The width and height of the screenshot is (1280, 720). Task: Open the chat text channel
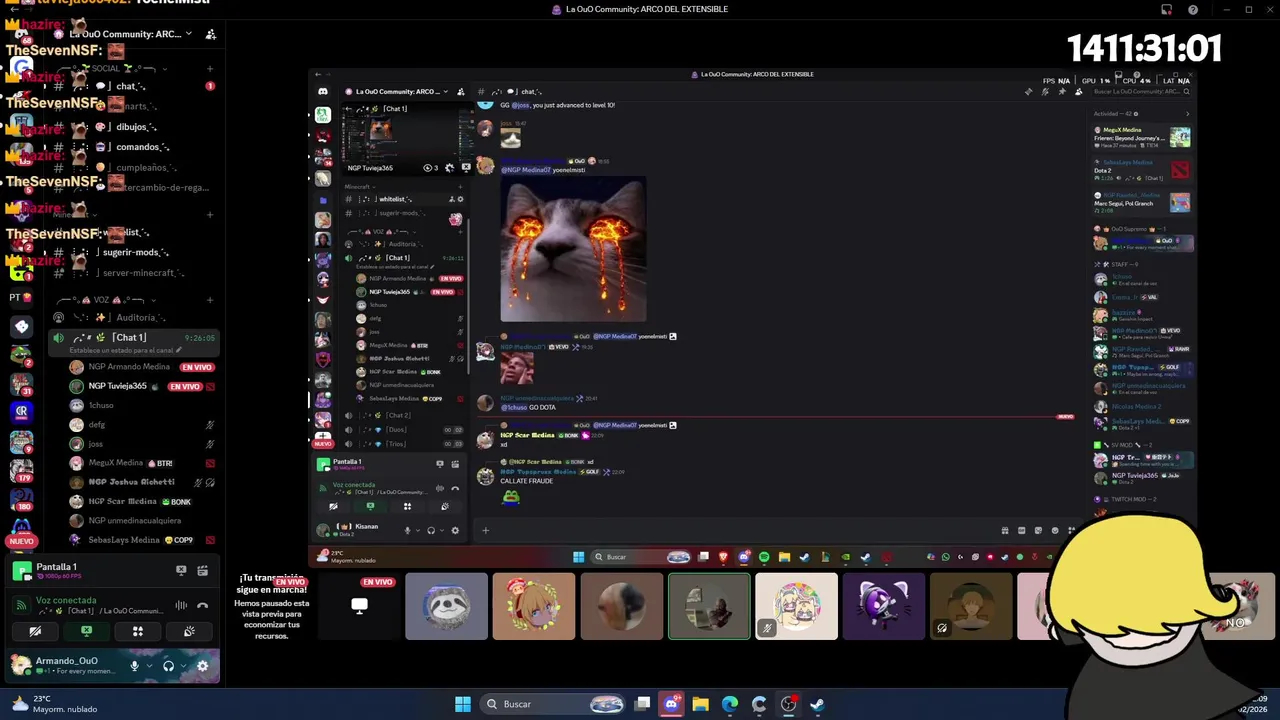[135, 86]
